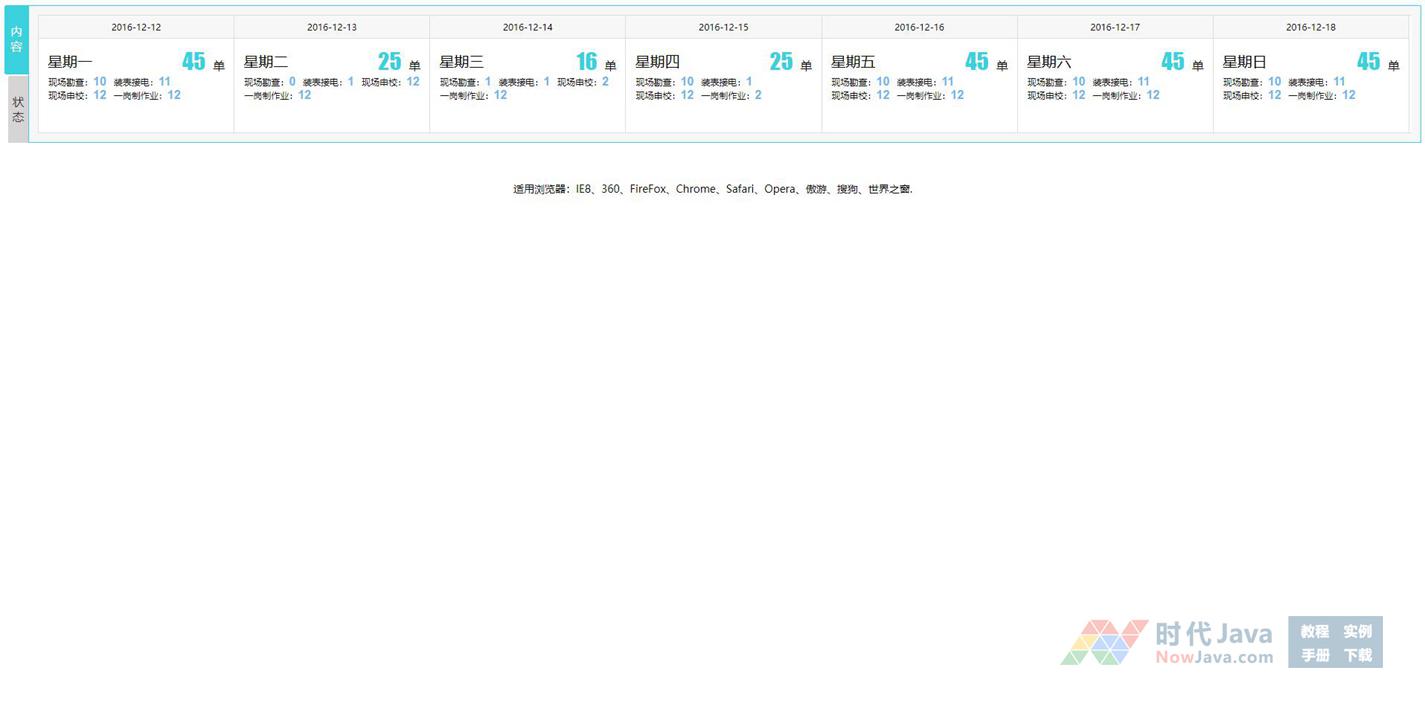This screenshot has height=718, width=1425.
Task: Click 一岗制作业 value 2 under 星期四
Action: point(758,95)
